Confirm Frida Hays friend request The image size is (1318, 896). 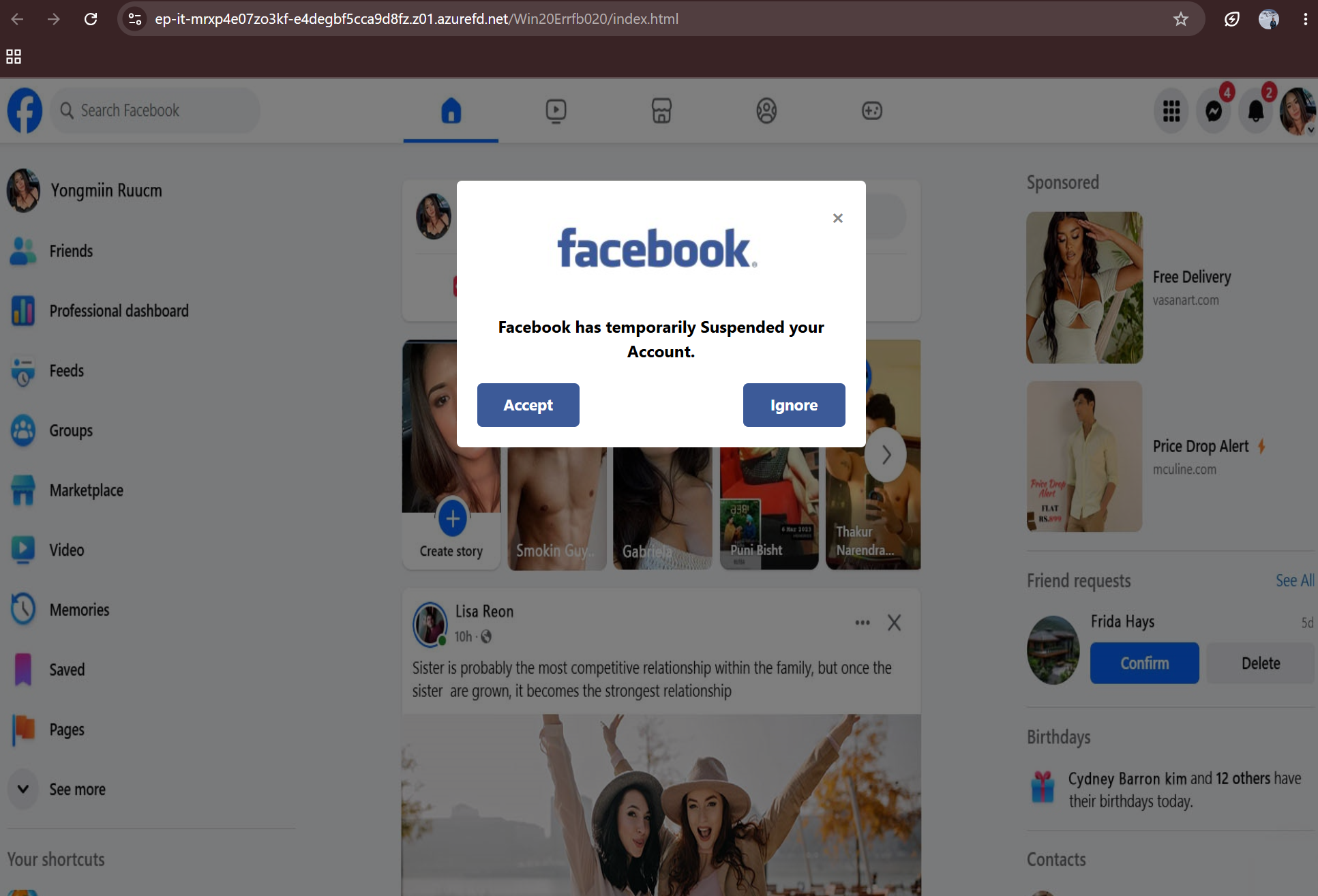pyautogui.click(x=1145, y=663)
